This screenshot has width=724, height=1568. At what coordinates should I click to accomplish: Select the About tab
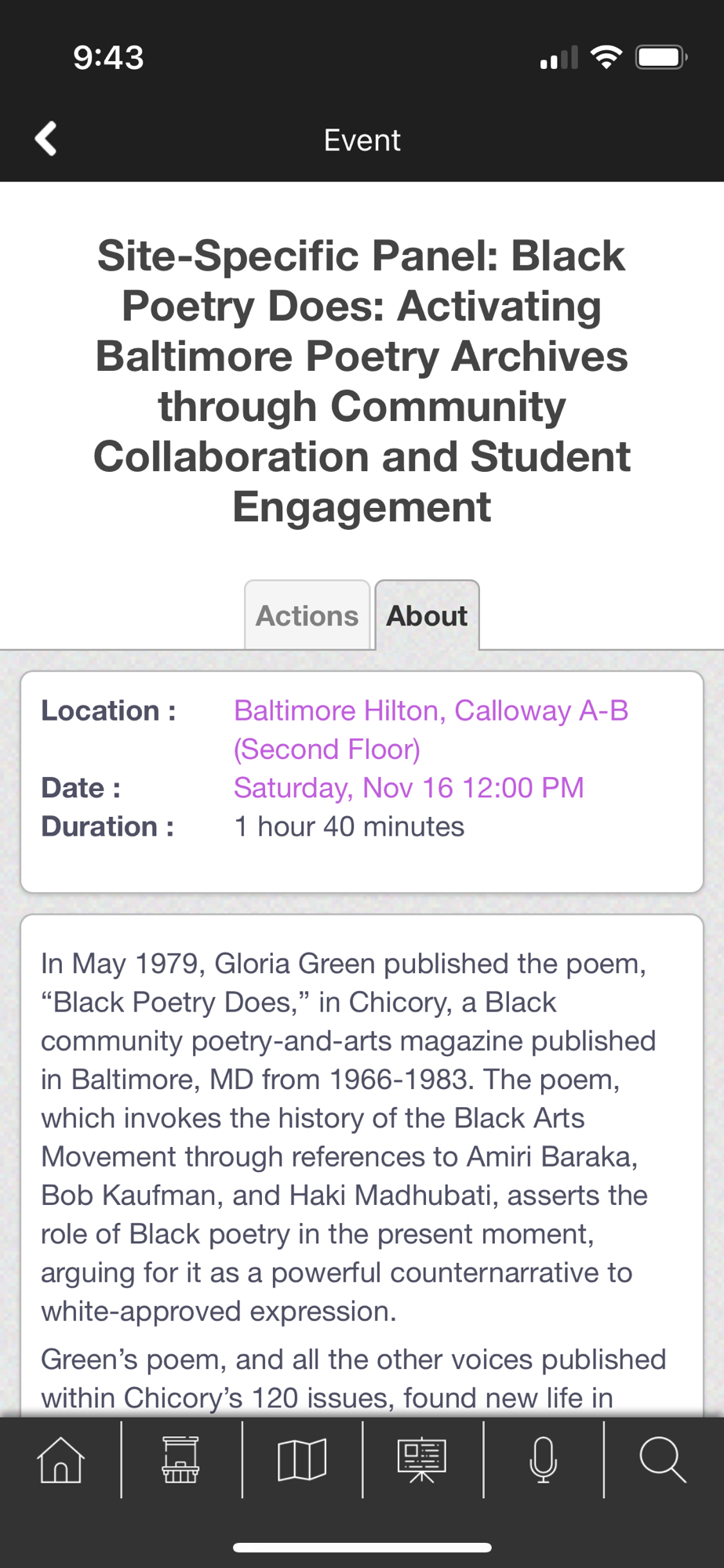(x=427, y=615)
